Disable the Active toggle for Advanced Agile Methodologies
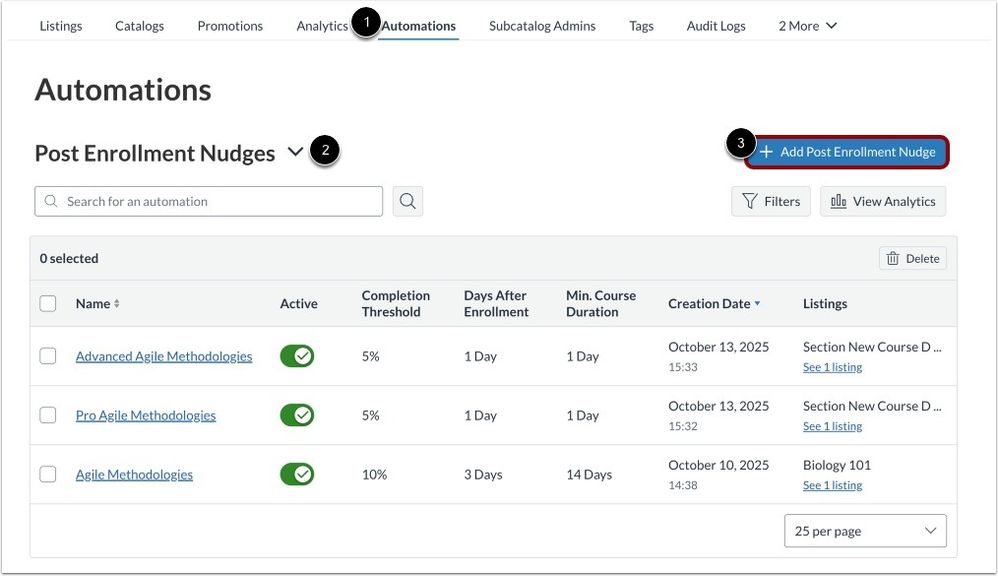Viewport: 998px width, 576px height. coord(297,355)
